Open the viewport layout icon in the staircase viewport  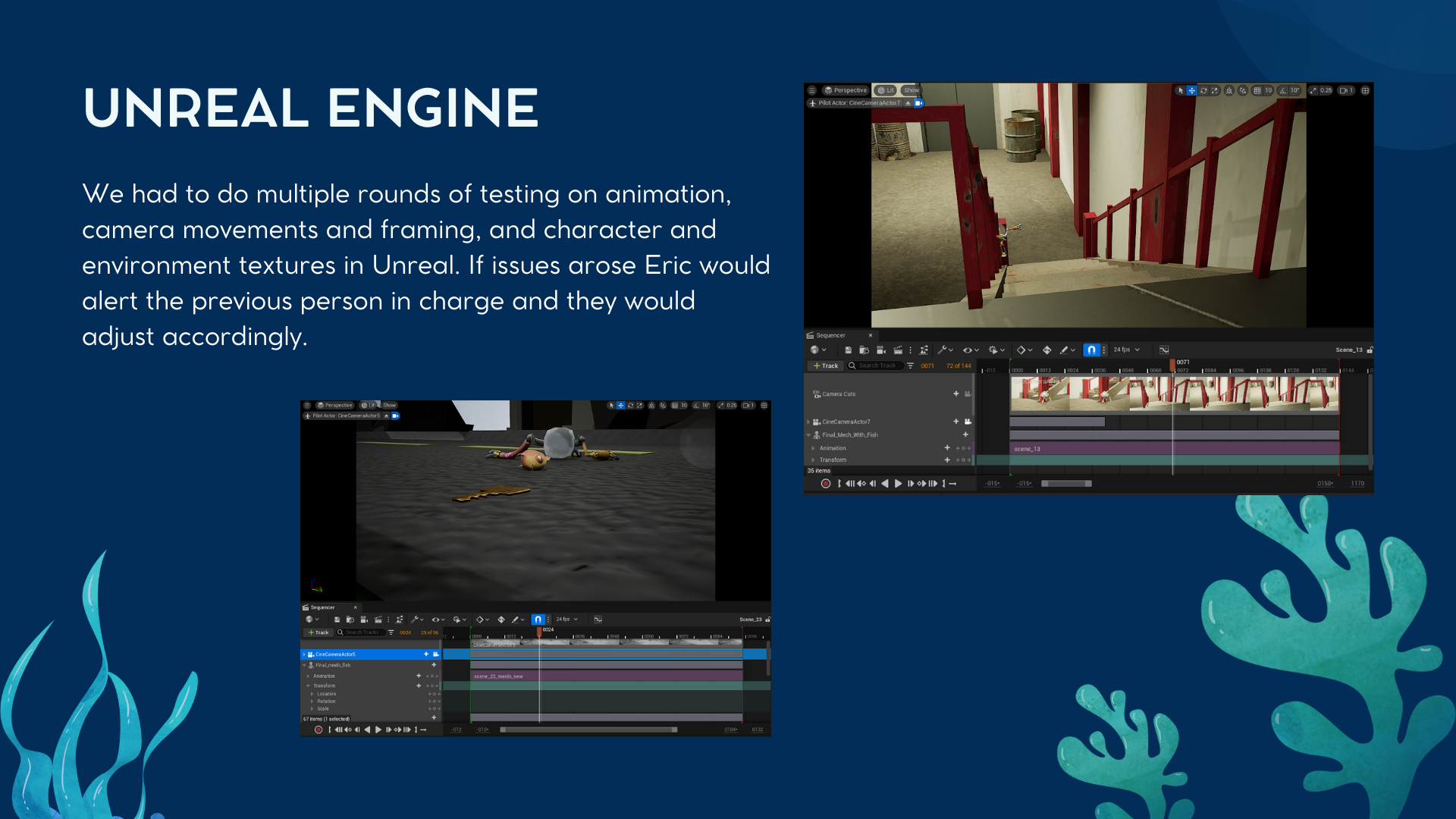[1366, 90]
